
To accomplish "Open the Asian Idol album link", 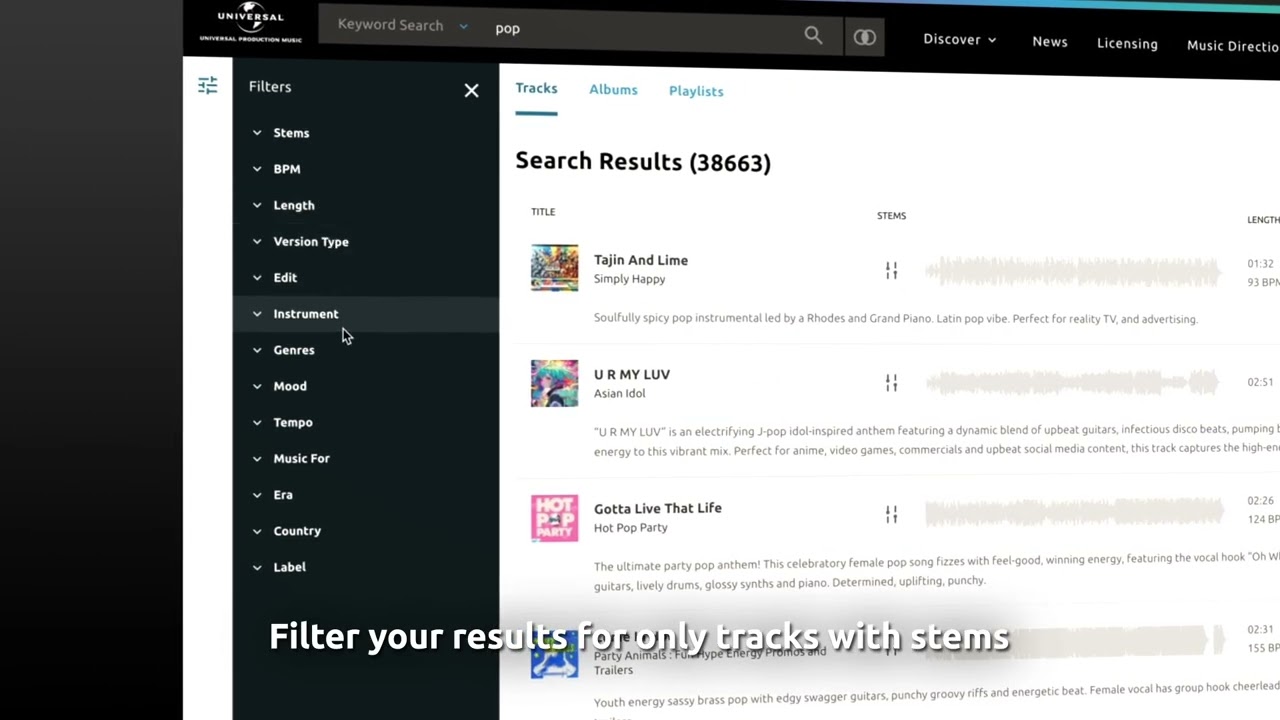I will tap(619, 393).
